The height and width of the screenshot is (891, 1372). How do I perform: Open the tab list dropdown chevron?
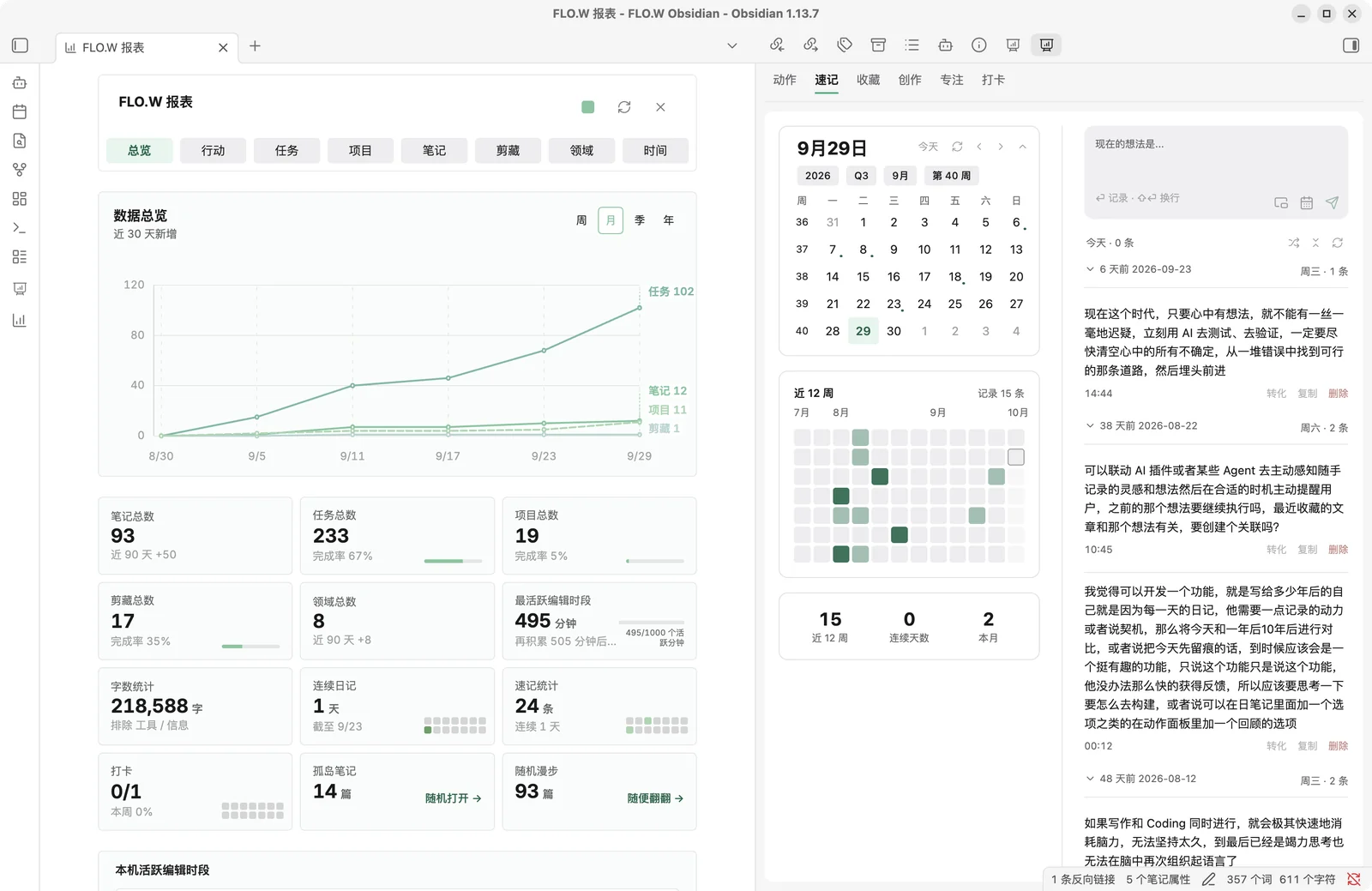click(x=731, y=45)
